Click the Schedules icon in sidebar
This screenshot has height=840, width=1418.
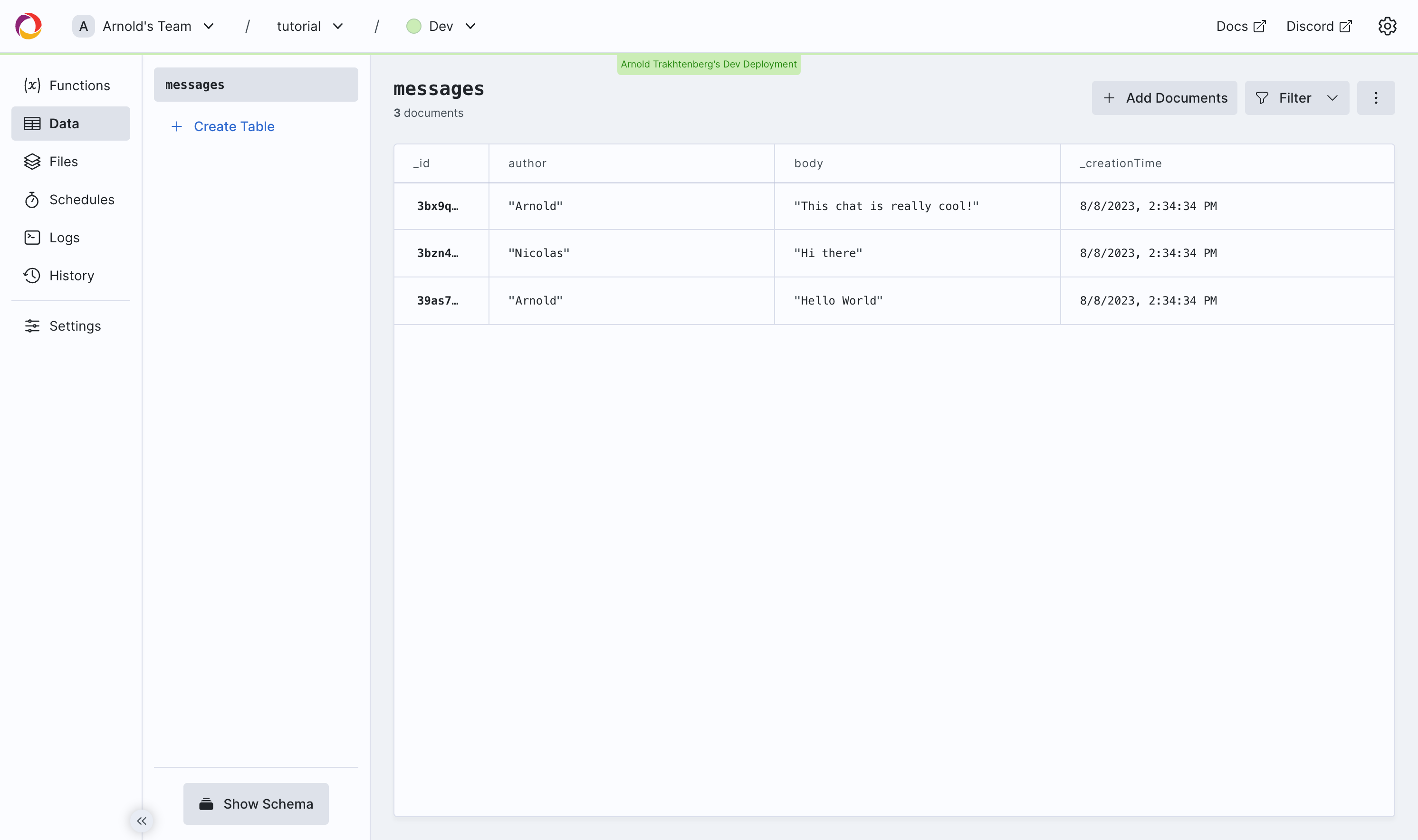click(32, 199)
